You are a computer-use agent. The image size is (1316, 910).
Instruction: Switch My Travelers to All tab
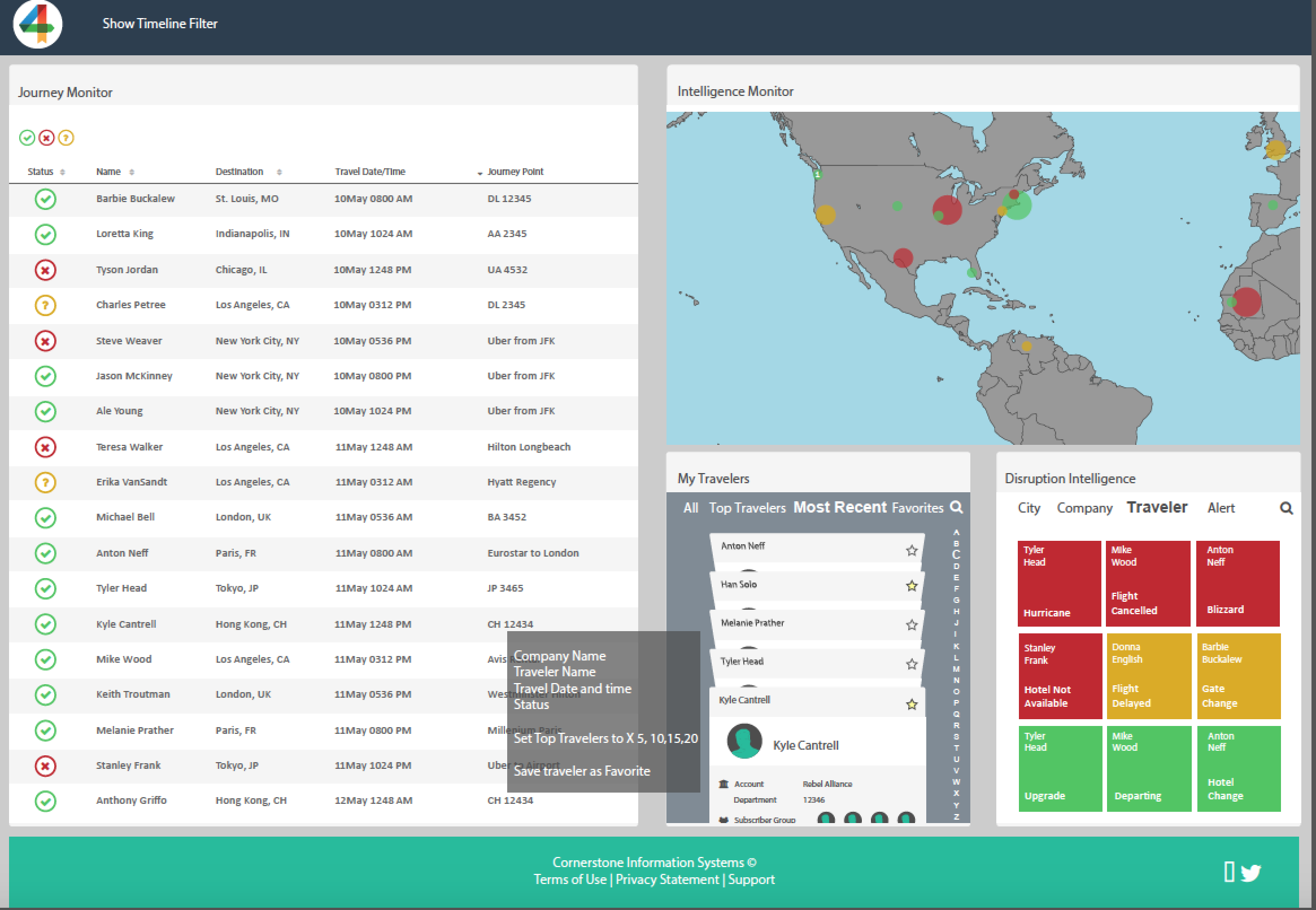690,508
